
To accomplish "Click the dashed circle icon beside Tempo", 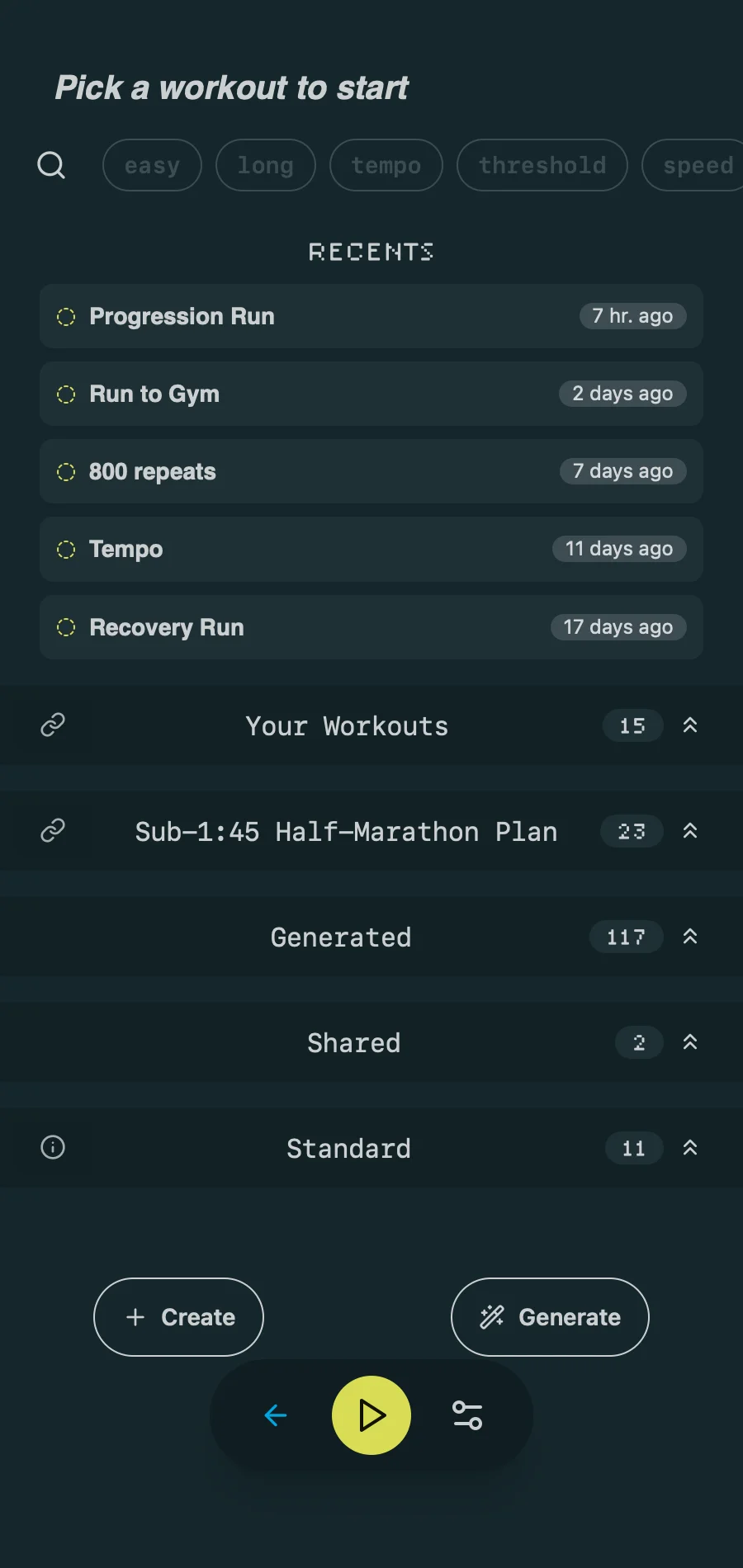I will pyautogui.click(x=66, y=550).
